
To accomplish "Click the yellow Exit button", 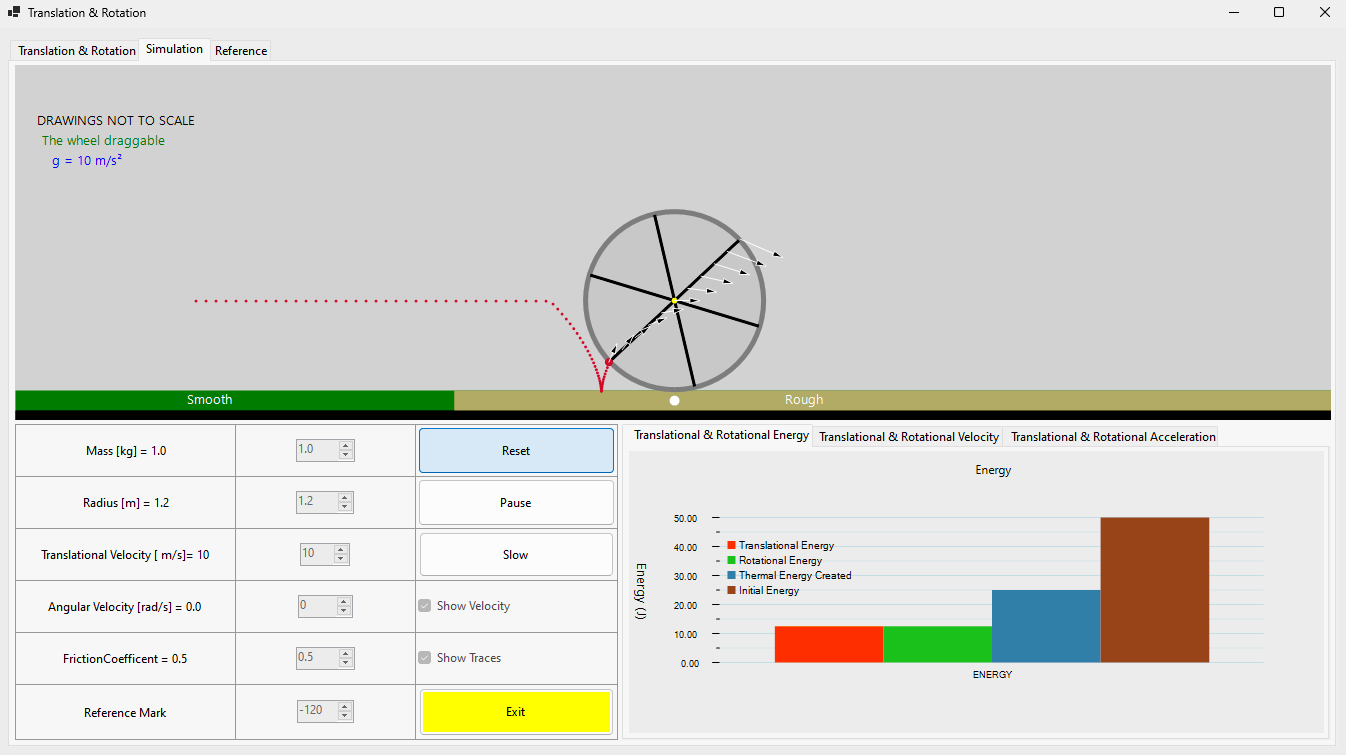I will pos(516,712).
